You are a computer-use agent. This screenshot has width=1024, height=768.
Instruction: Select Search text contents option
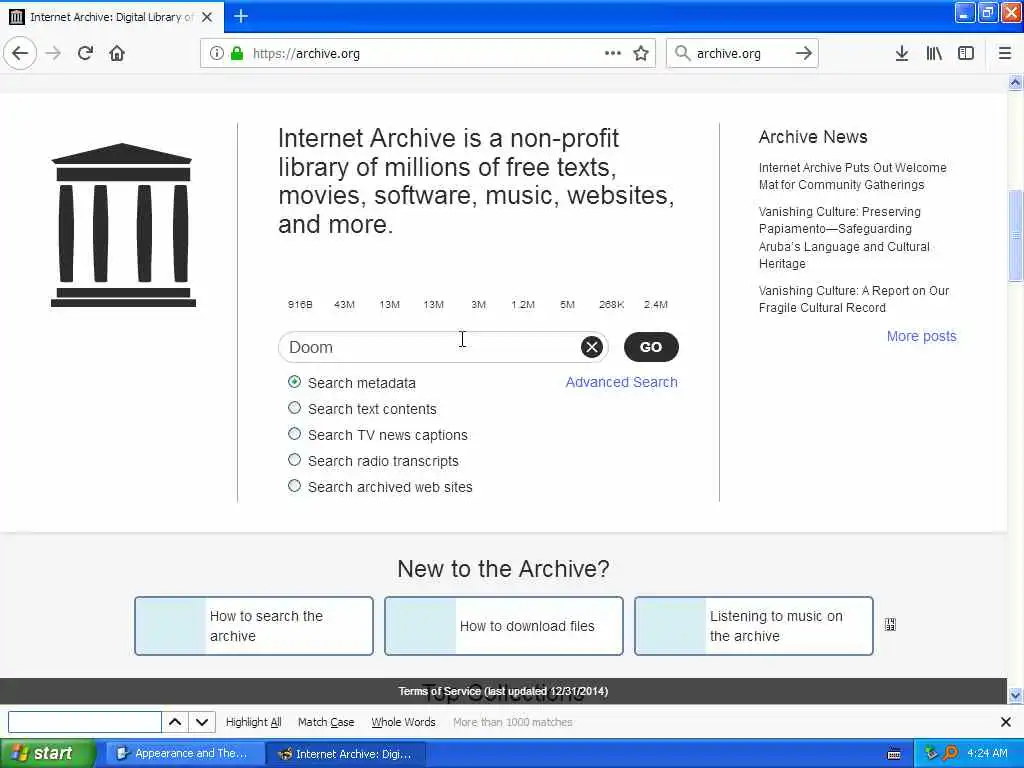pos(295,408)
